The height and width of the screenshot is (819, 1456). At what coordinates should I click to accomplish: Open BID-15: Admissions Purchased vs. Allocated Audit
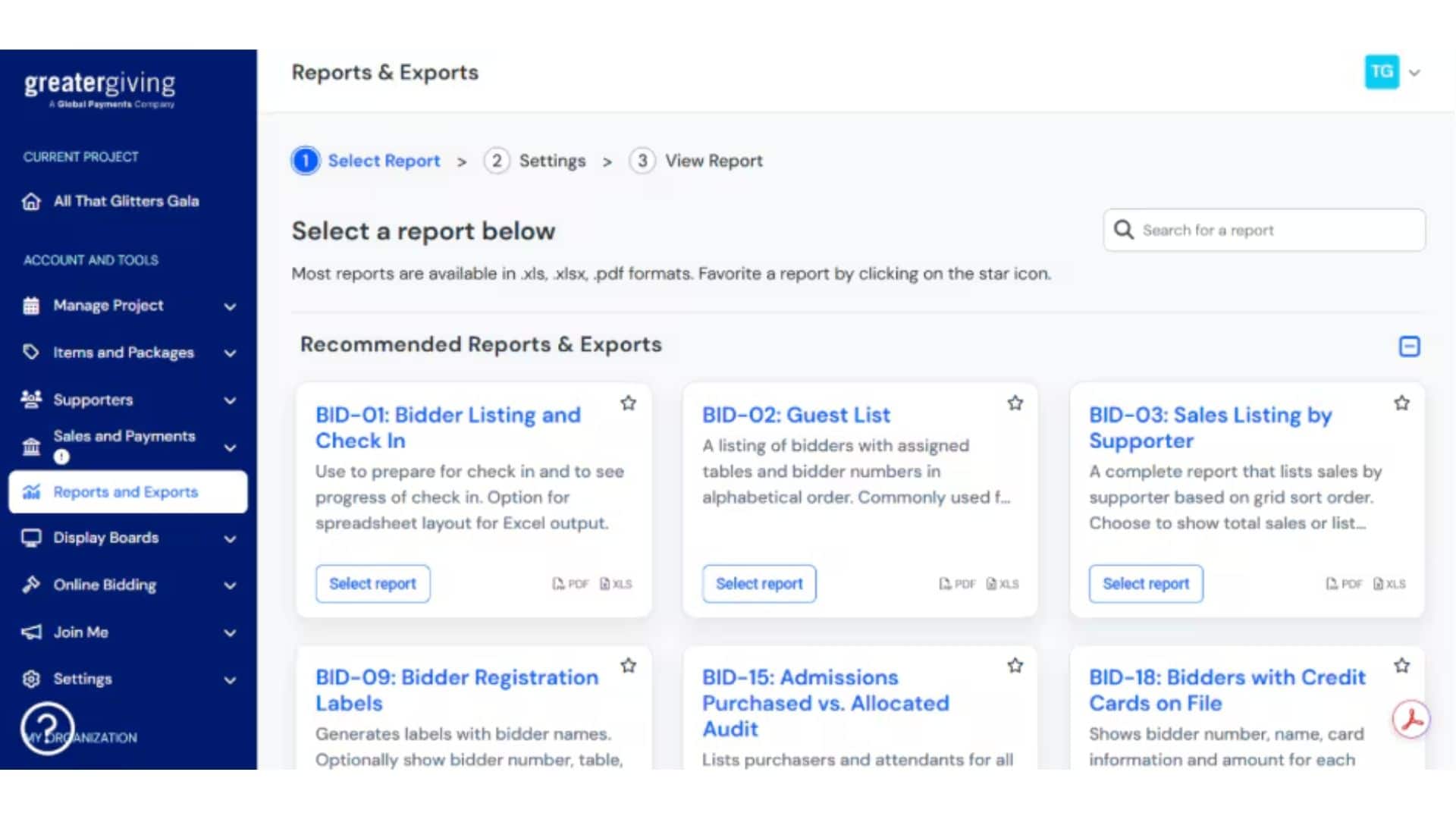[x=825, y=703]
